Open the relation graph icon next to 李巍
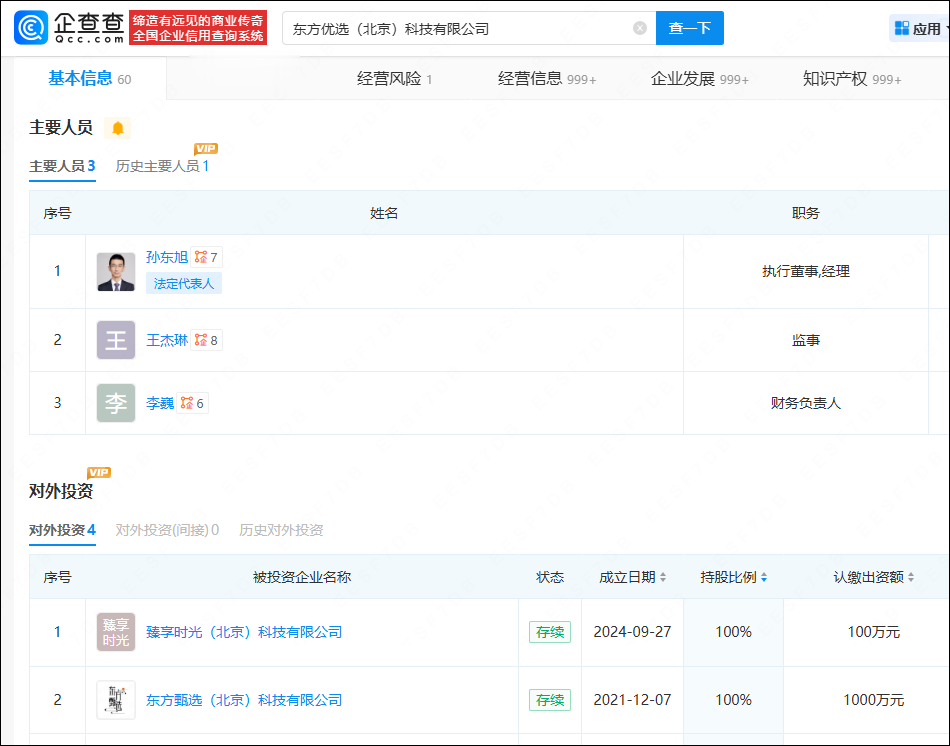 point(187,403)
